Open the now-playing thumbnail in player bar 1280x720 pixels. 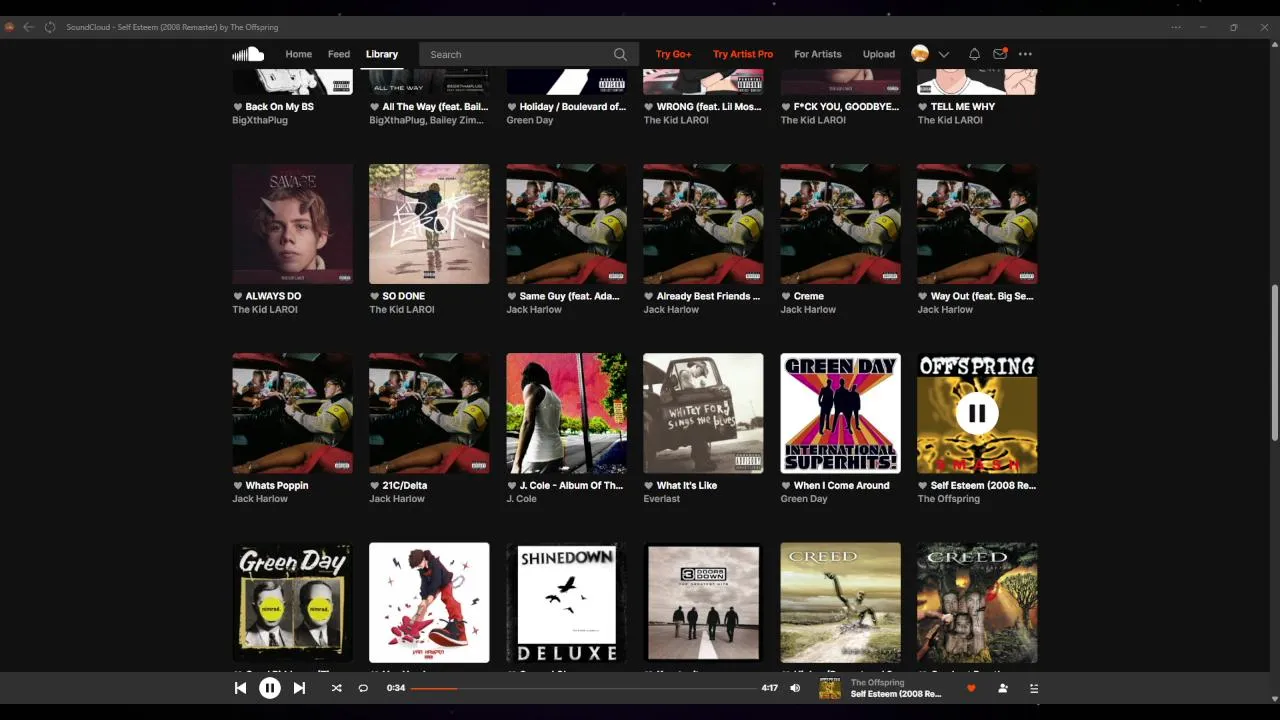pos(830,688)
